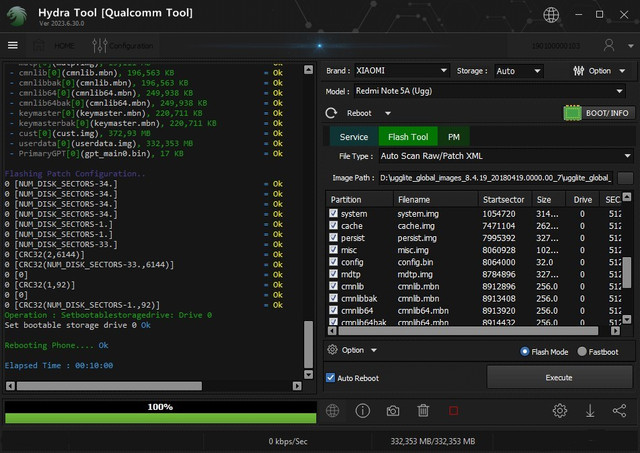Open the hamburger menu
Image resolution: width=640 pixels, height=453 pixels.
[13, 45]
